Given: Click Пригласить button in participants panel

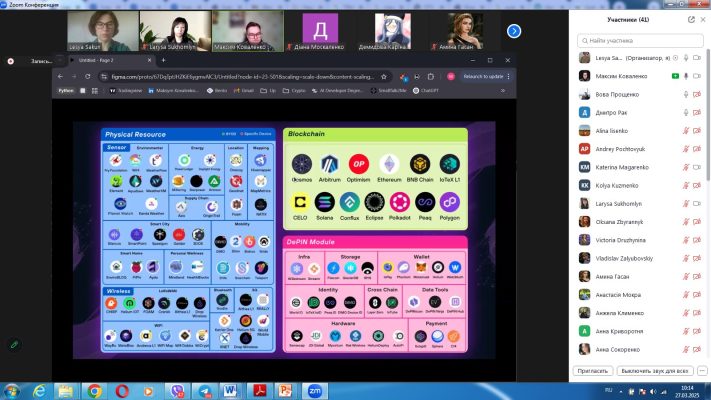Looking at the screenshot, I should tap(593, 371).
